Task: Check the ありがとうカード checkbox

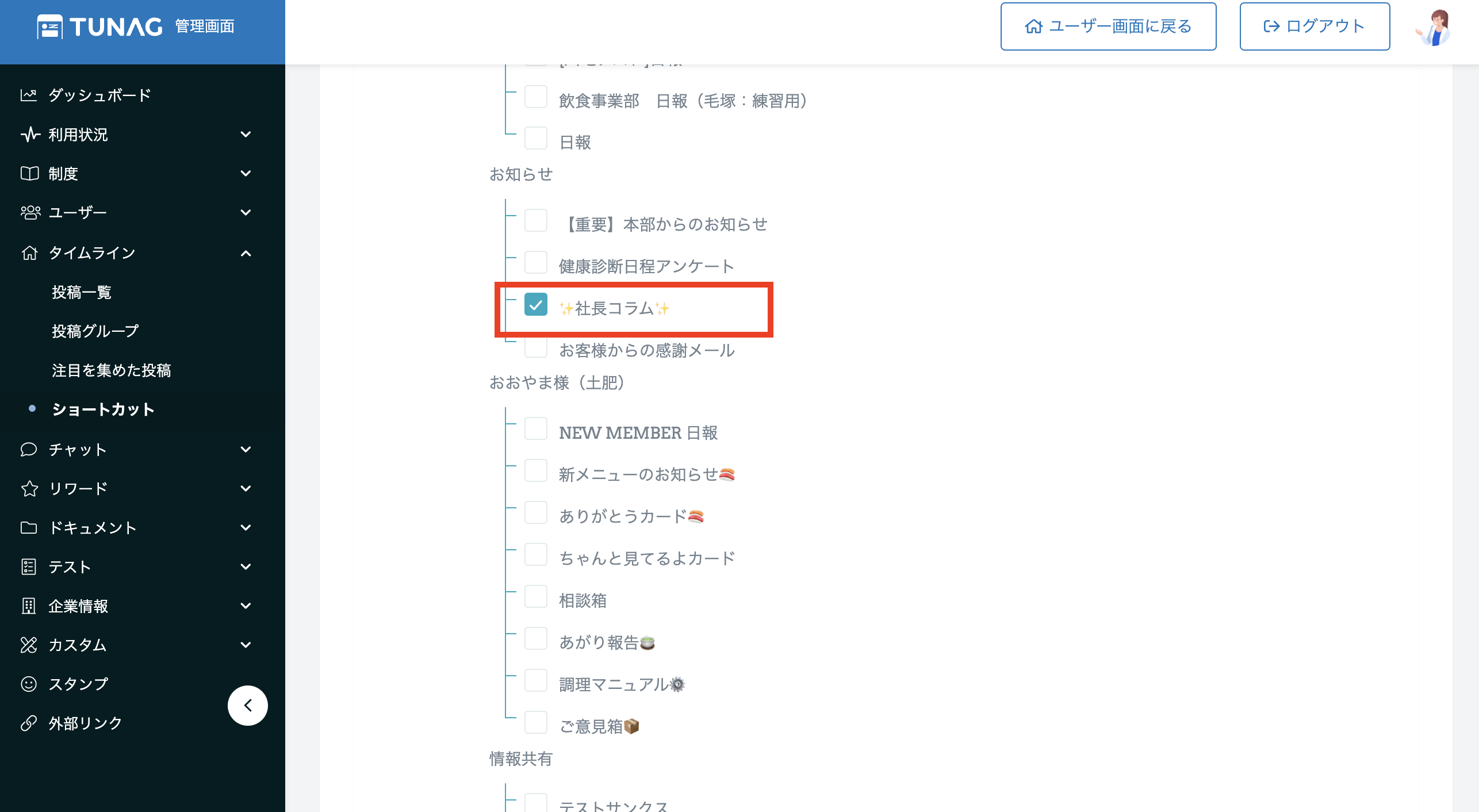Action: click(536, 512)
